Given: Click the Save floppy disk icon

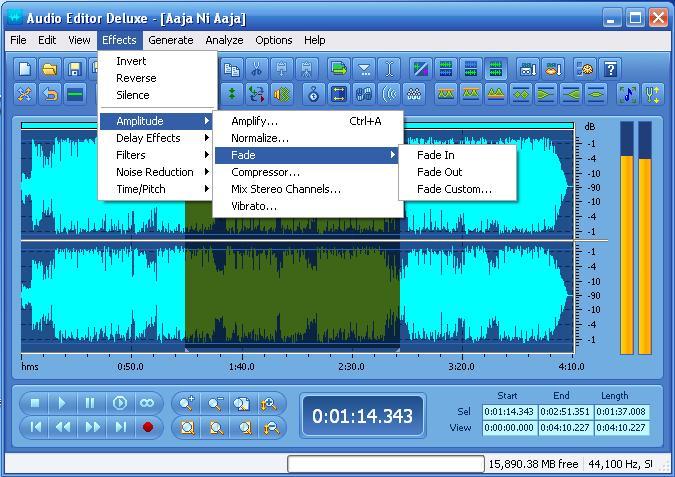Looking at the screenshot, I should coord(75,69).
